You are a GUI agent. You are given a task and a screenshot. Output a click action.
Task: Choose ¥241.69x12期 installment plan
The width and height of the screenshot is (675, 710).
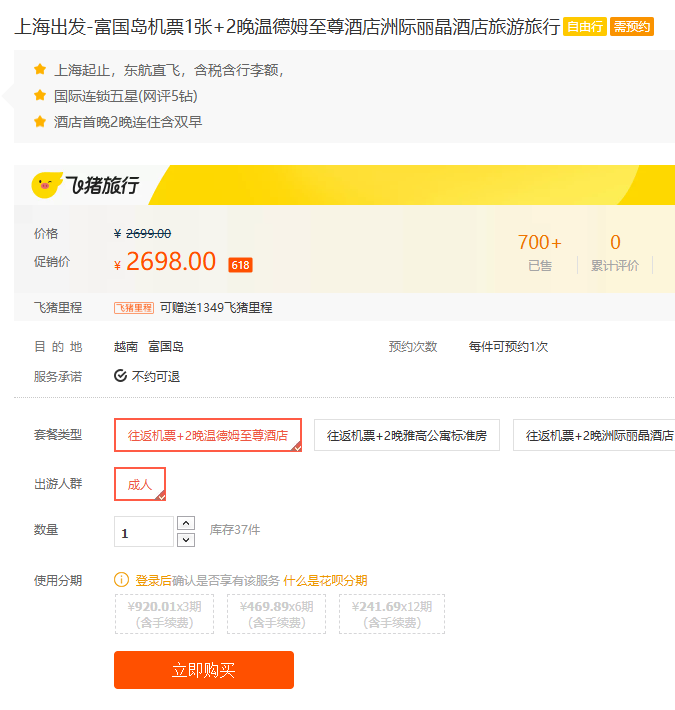[x=392, y=614]
